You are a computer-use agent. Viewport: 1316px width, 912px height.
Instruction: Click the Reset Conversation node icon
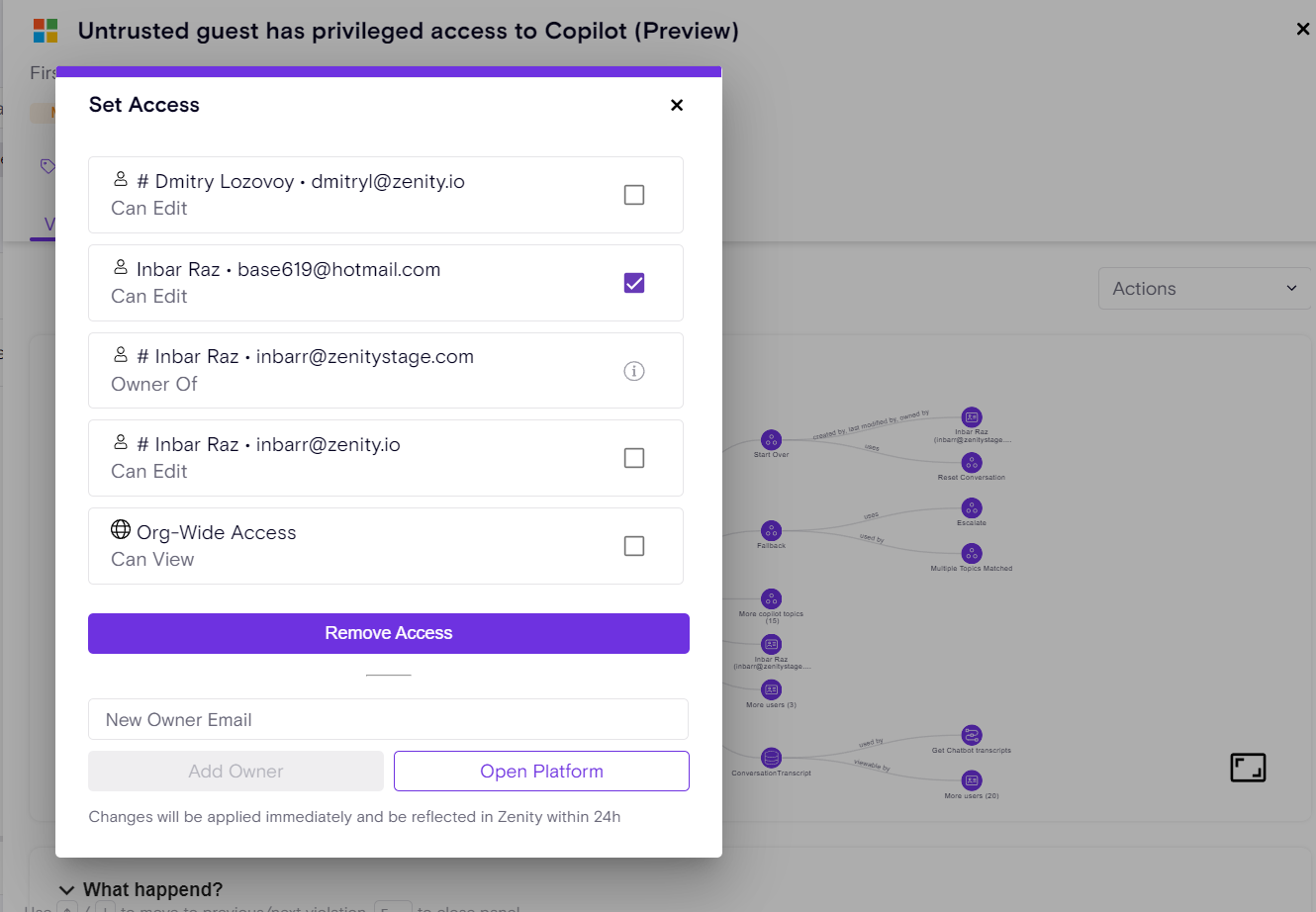(x=972, y=463)
